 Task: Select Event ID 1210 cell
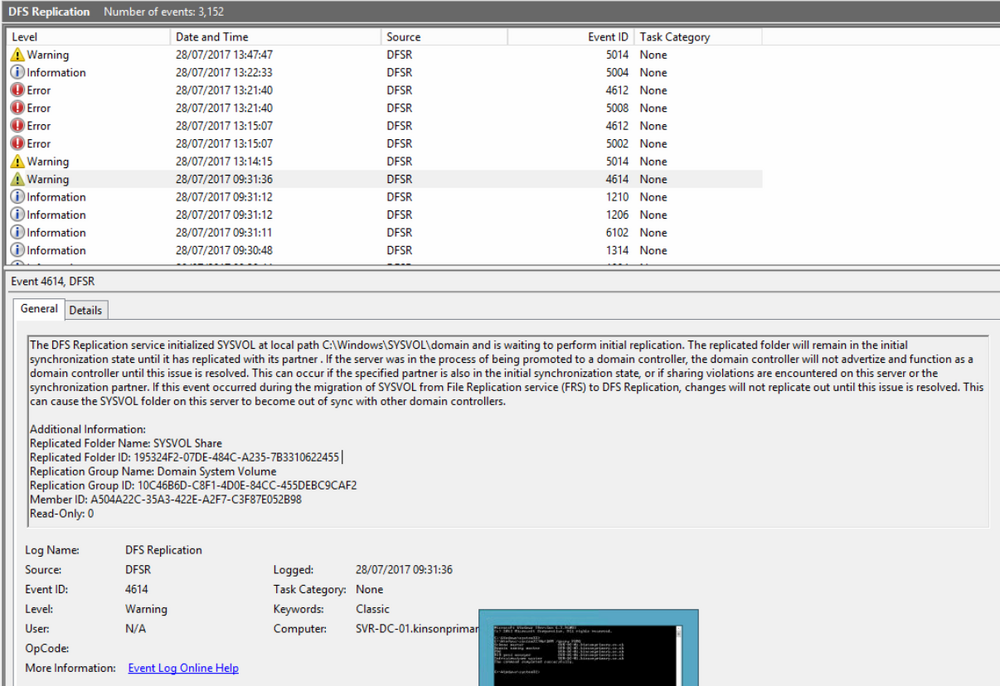(617, 197)
